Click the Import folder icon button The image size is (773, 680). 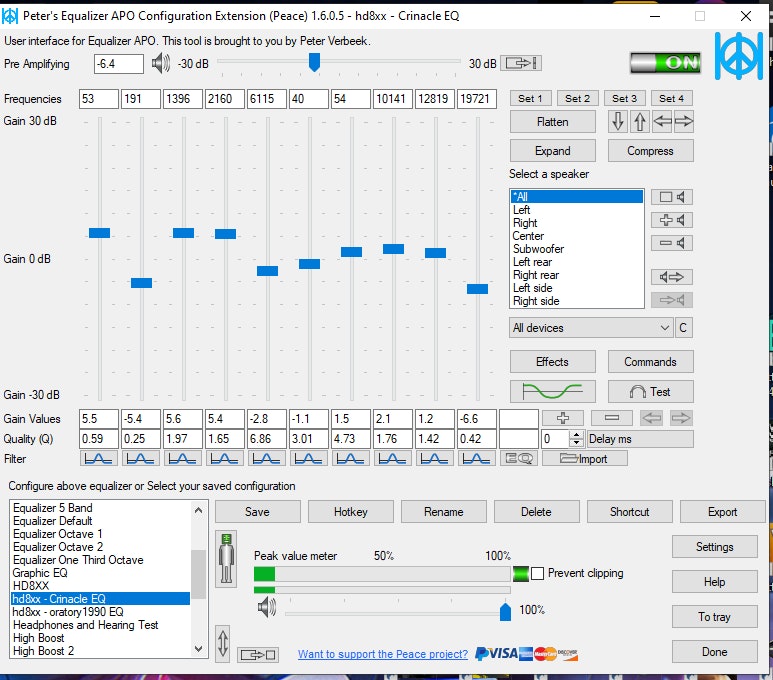592,458
